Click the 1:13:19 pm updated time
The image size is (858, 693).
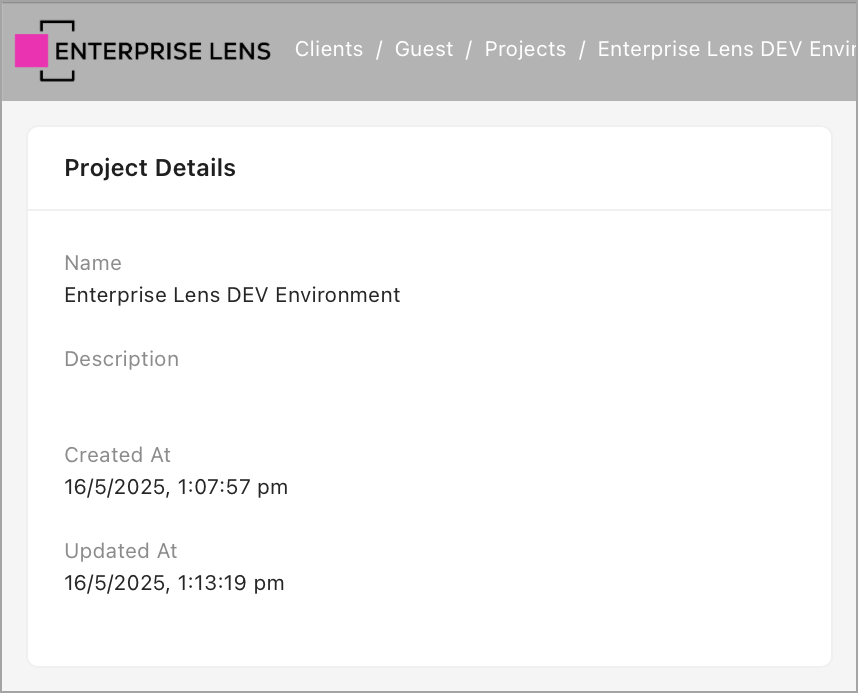pyautogui.click(x=231, y=583)
